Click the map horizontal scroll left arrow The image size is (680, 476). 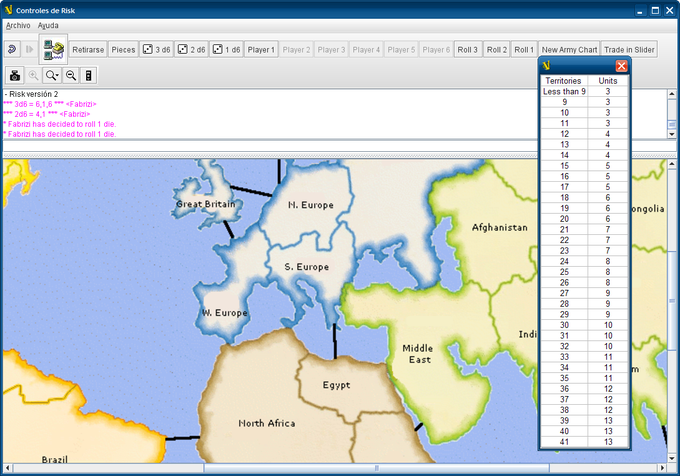(x=7, y=468)
